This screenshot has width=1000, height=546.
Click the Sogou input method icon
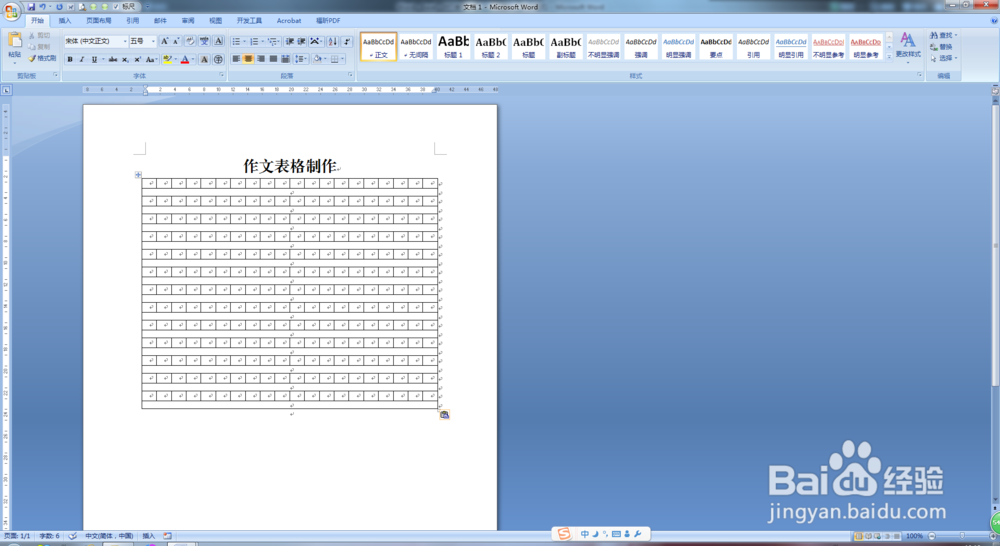[564, 534]
